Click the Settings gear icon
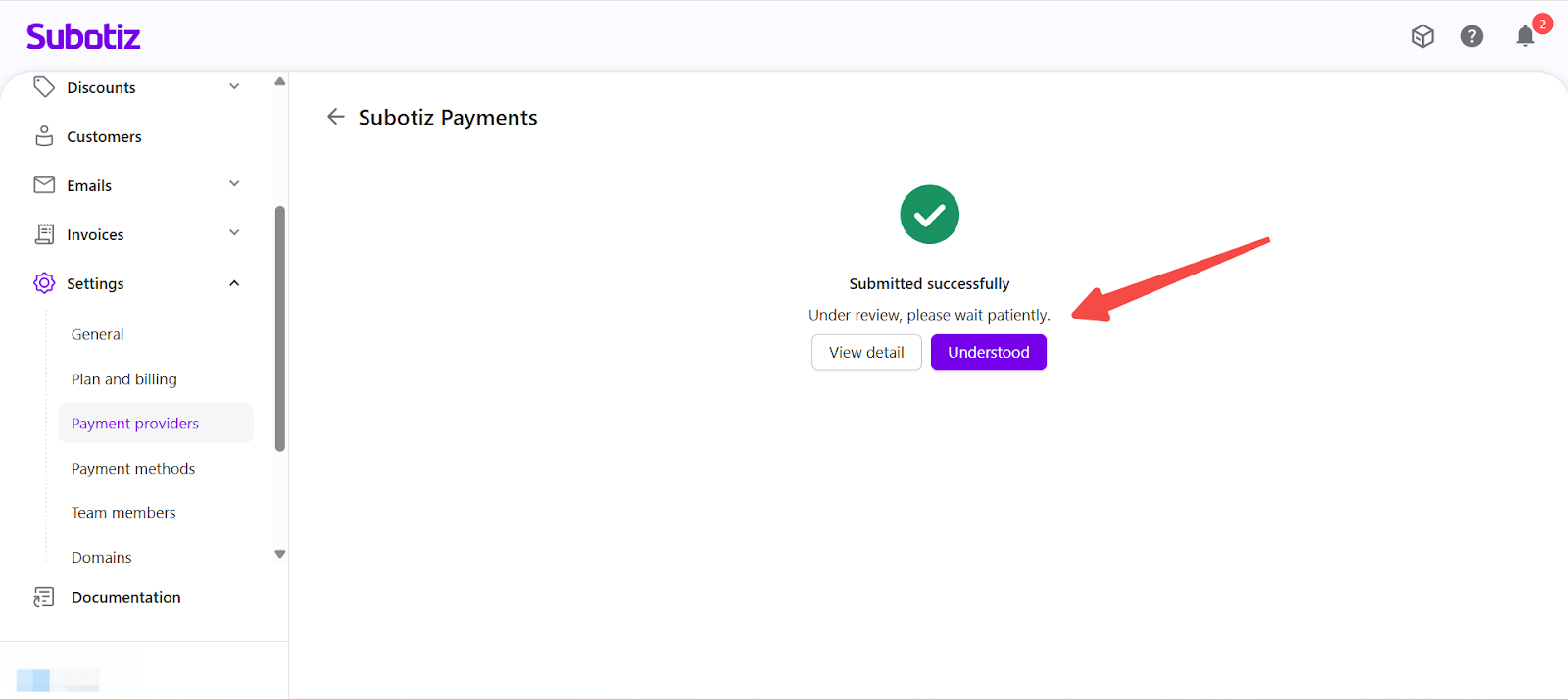The height and width of the screenshot is (700, 1568). coord(44,283)
